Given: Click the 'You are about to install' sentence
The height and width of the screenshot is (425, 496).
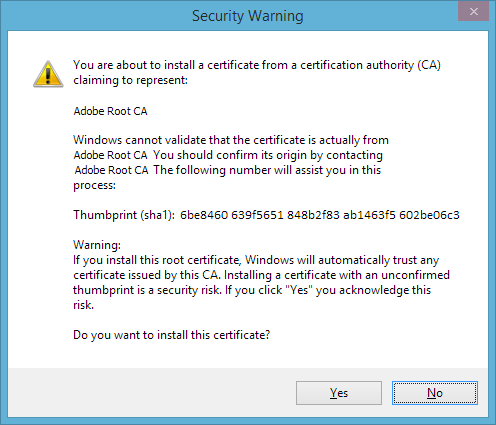Looking at the screenshot, I should point(257,65).
